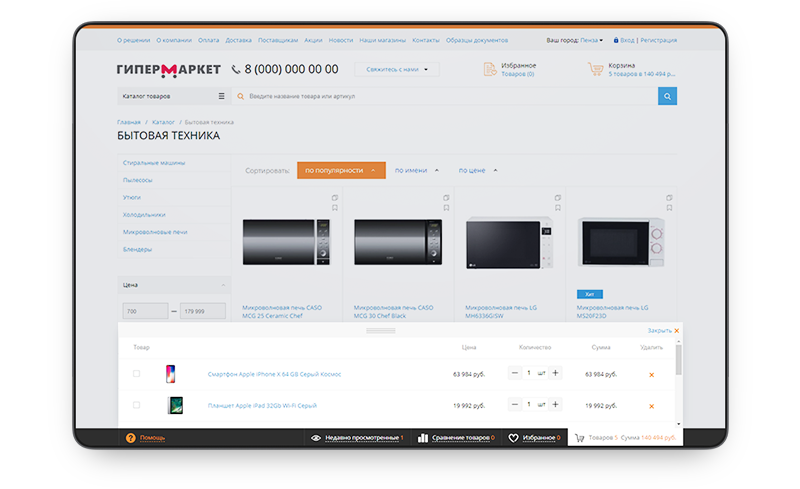Screen dimensions: 800x489
Task: Click the header Корзина cart icon
Action: tap(595, 69)
